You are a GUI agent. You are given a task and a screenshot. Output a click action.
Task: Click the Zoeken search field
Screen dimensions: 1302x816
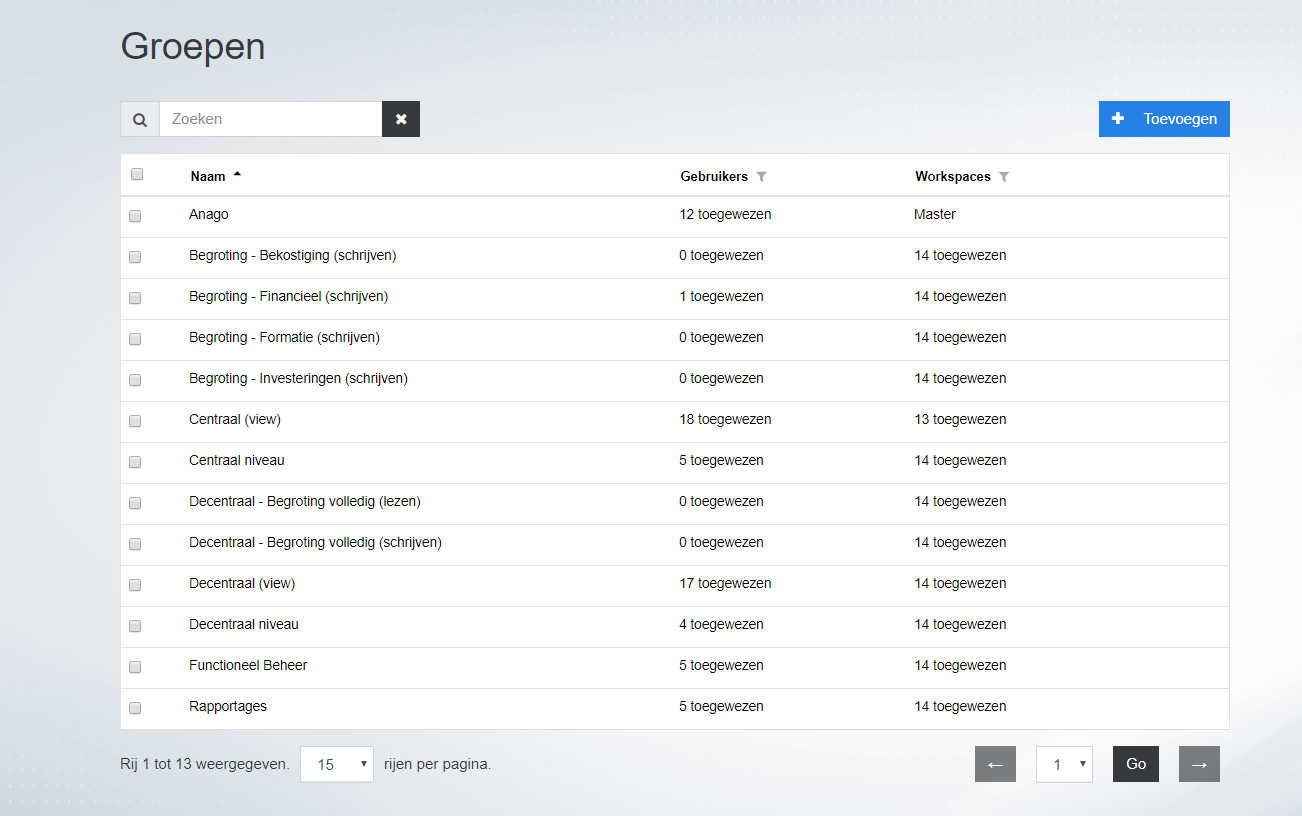[x=270, y=119]
